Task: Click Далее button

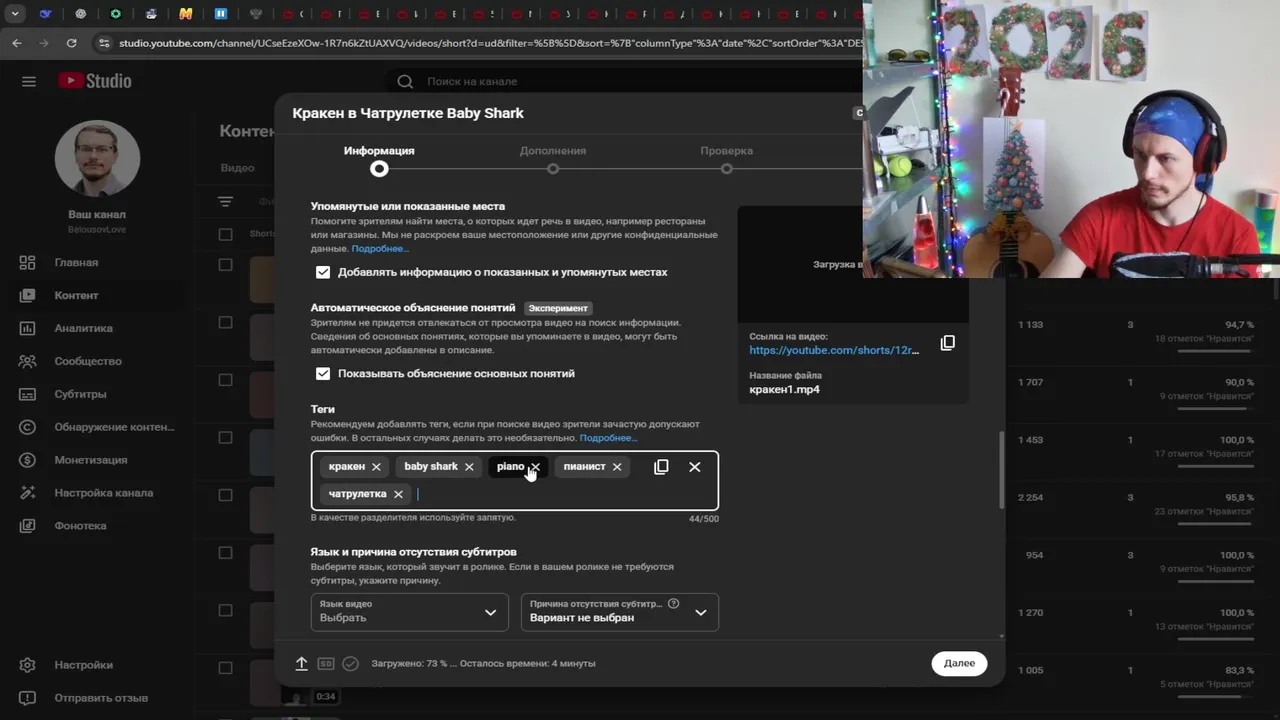Action: point(959,663)
